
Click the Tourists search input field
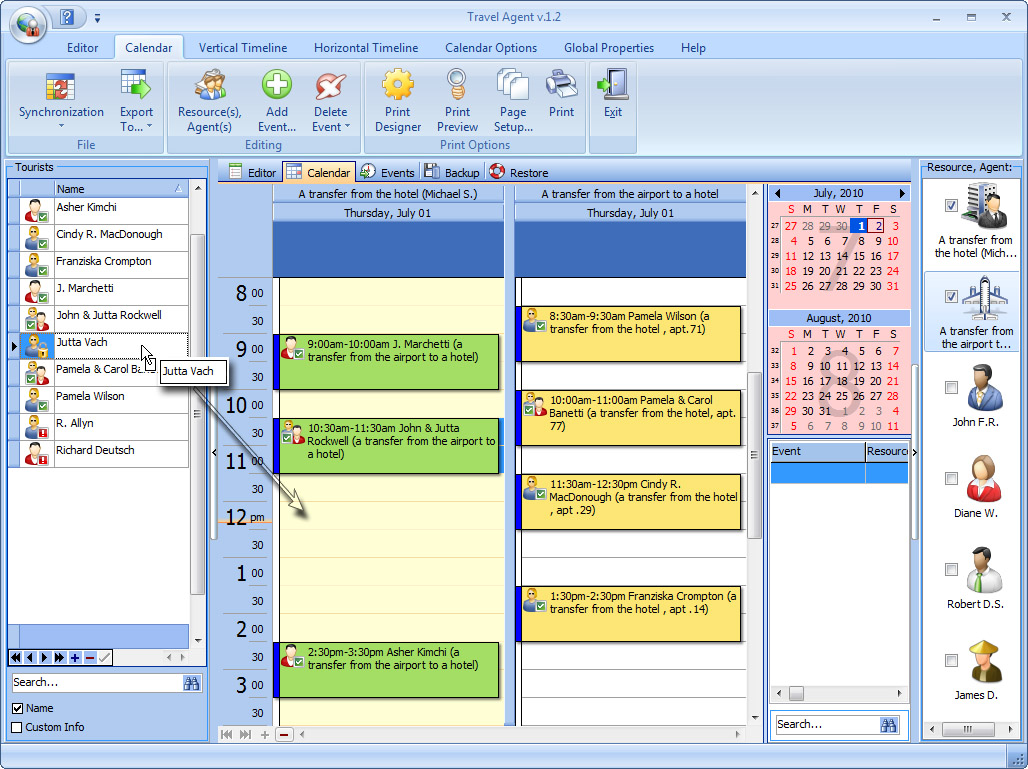(x=94, y=682)
